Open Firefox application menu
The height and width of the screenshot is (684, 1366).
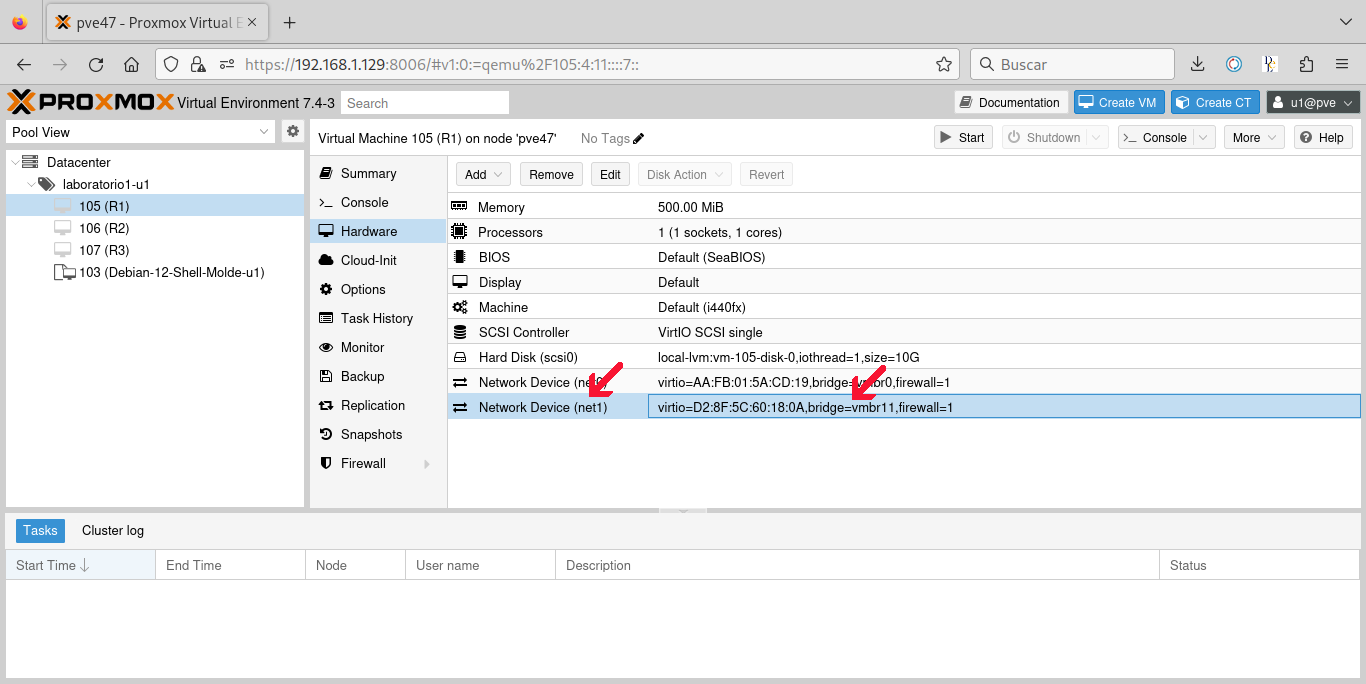[1342, 64]
